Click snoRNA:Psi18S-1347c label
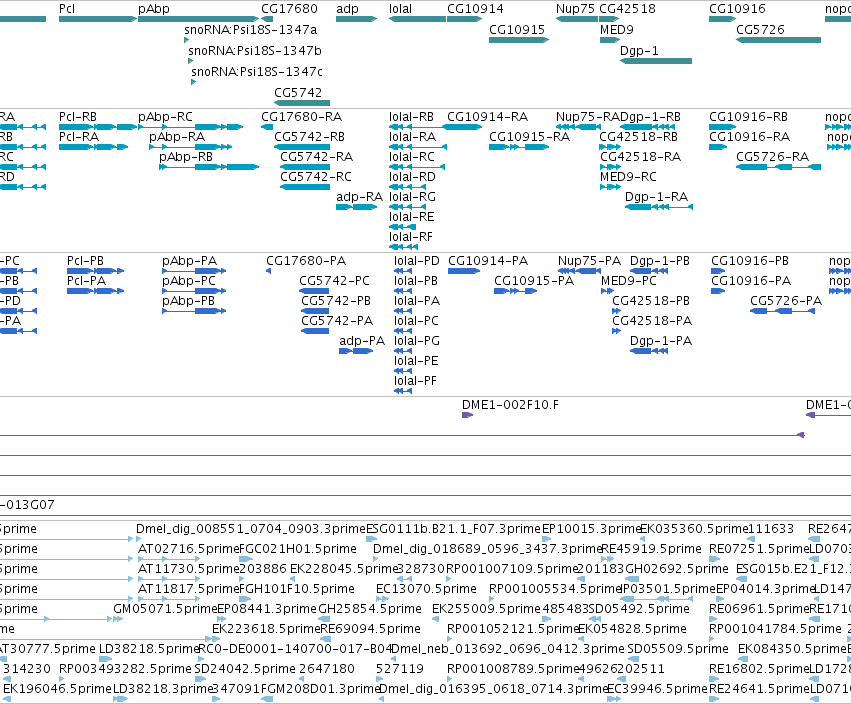The image size is (851, 704). click(x=257, y=72)
